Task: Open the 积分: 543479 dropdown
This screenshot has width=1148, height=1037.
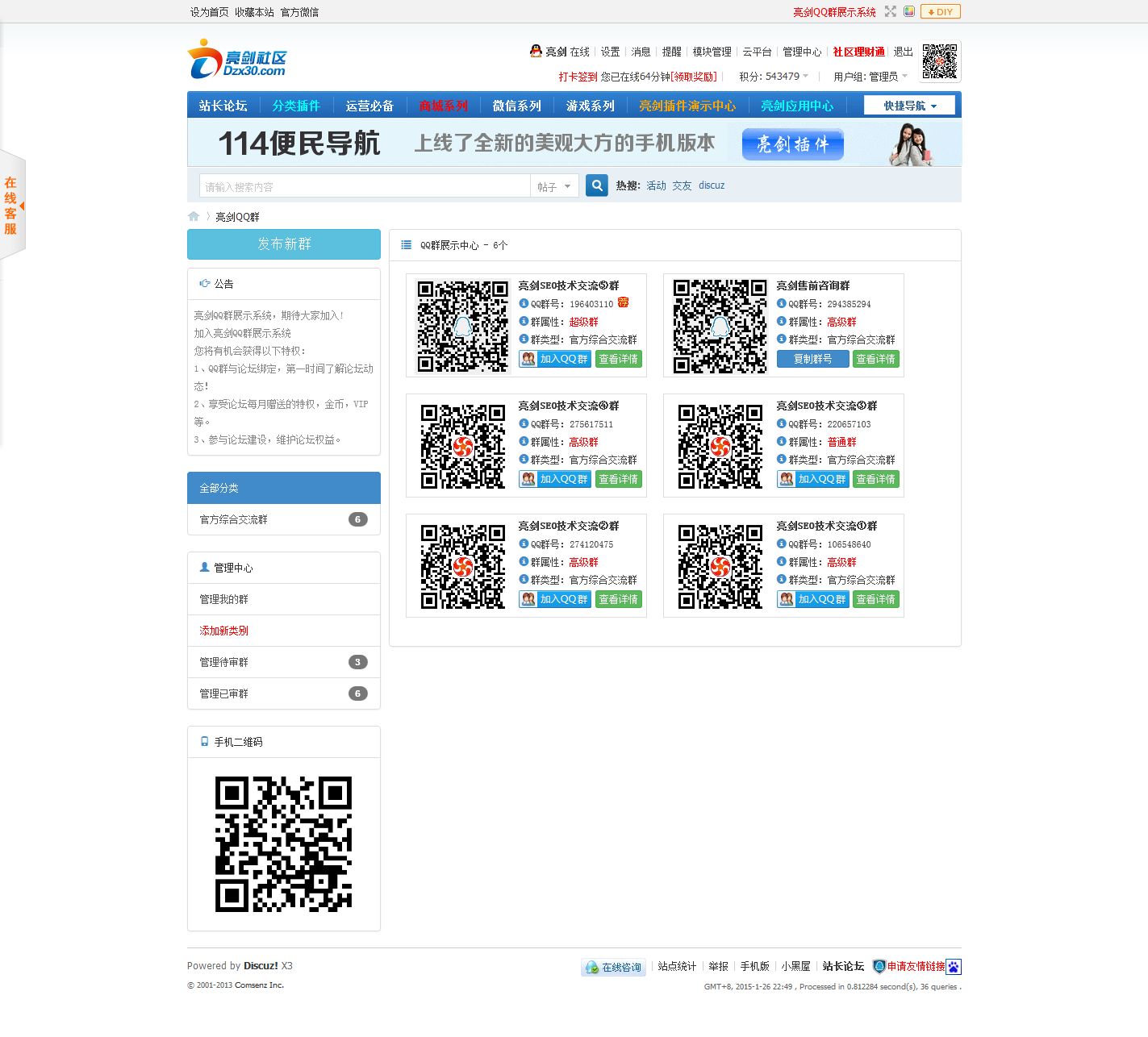Action: [x=774, y=77]
